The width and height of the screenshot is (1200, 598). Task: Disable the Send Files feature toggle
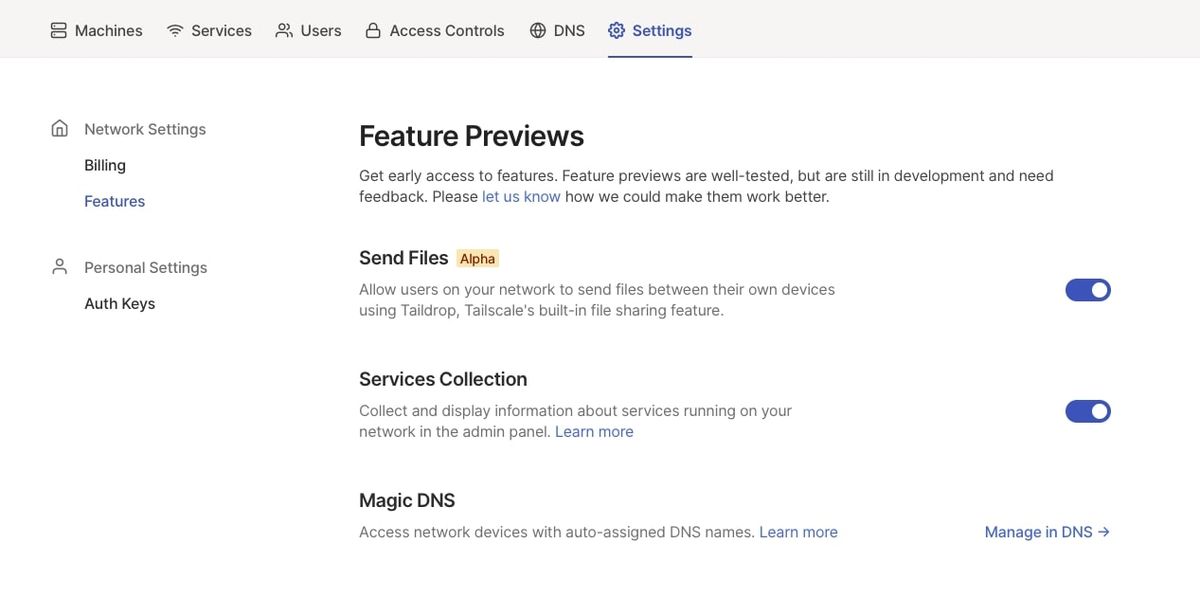(x=1088, y=289)
